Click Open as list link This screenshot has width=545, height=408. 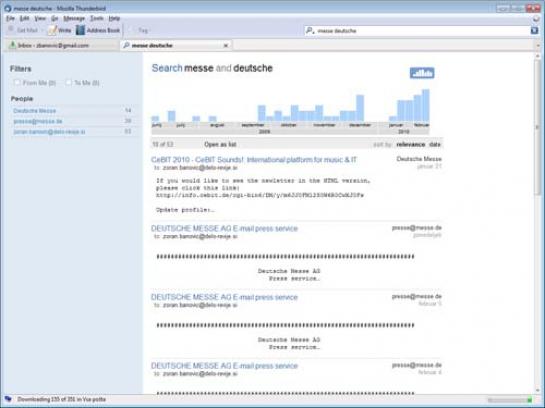pos(220,144)
